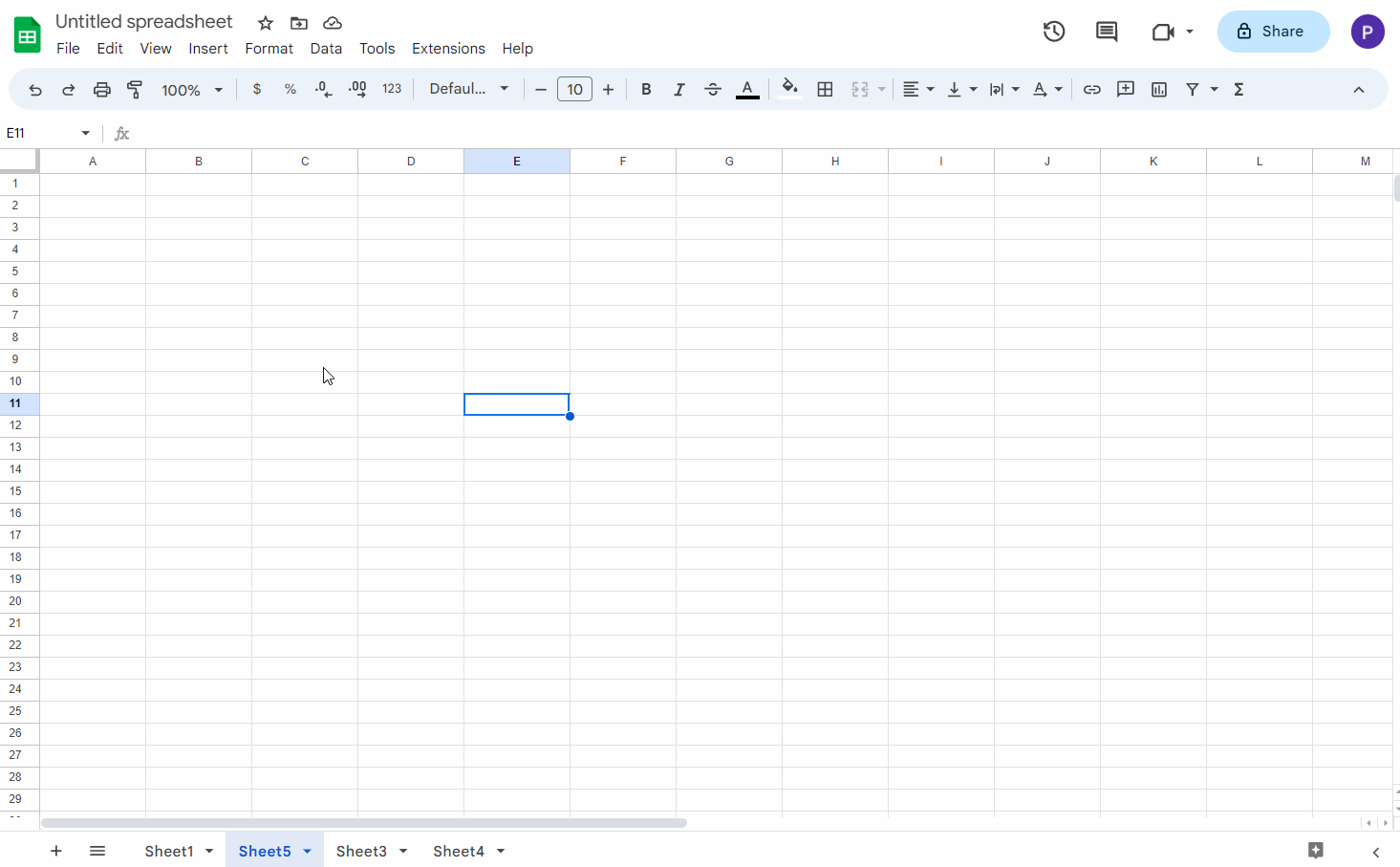Rename the Untitled spreadsheet title
Image resolution: width=1400 pixels, height=867 pixels.
coord(144,21)
